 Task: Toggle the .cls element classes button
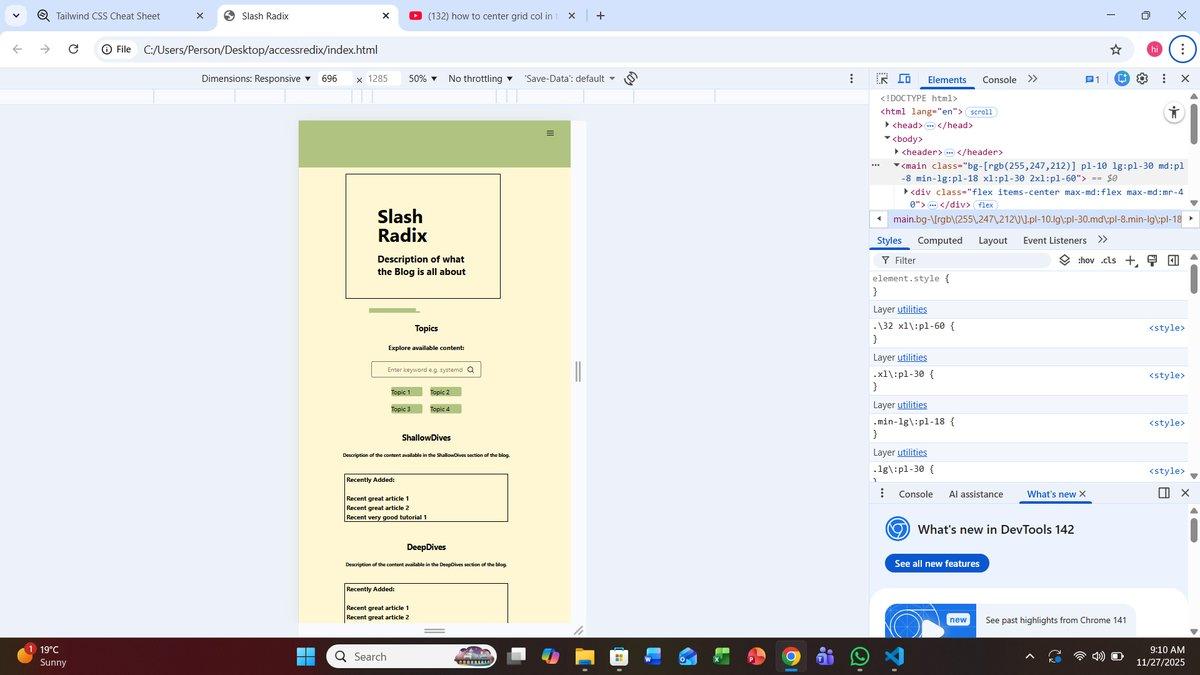pyautogui.click(x=1108, y=261)
